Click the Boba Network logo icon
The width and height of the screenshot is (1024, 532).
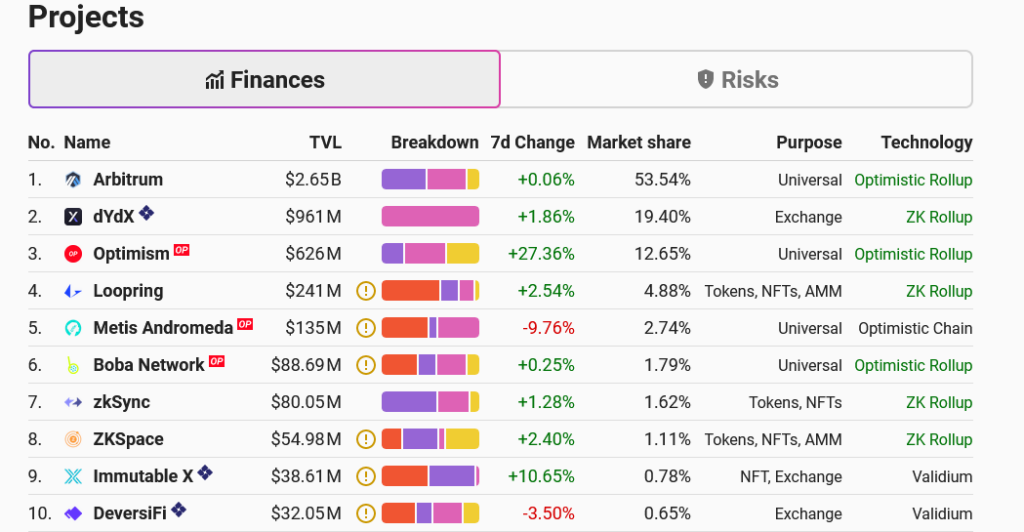73,365
